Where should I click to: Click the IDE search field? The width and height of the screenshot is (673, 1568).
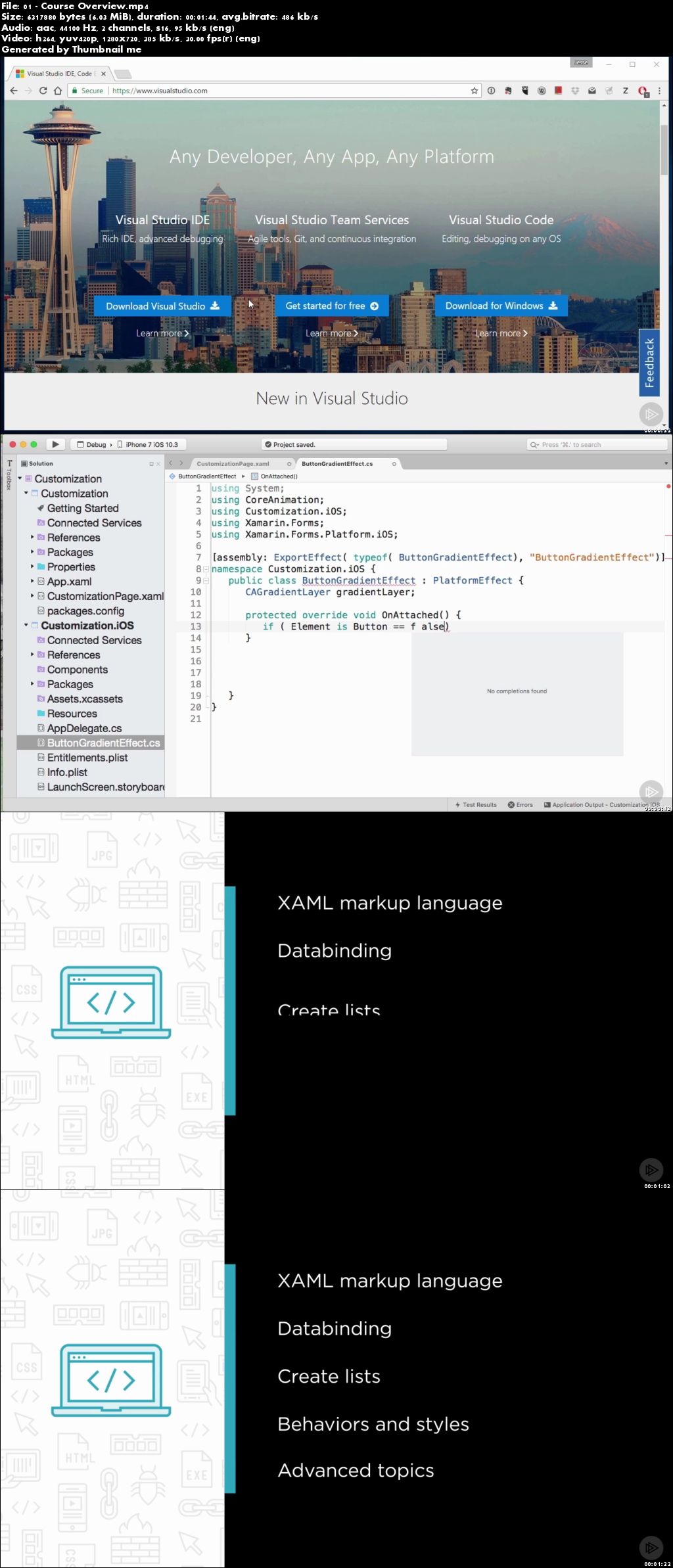(x=597, y=445)
